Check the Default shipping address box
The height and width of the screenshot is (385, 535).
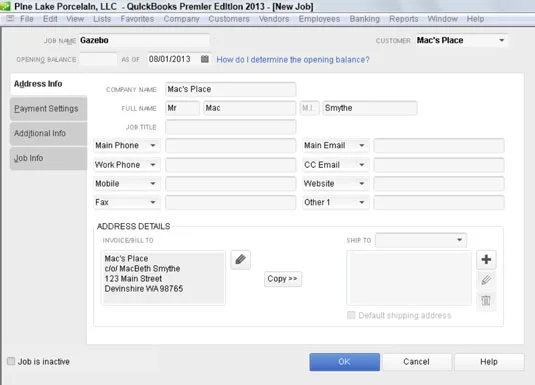point(351,315)
